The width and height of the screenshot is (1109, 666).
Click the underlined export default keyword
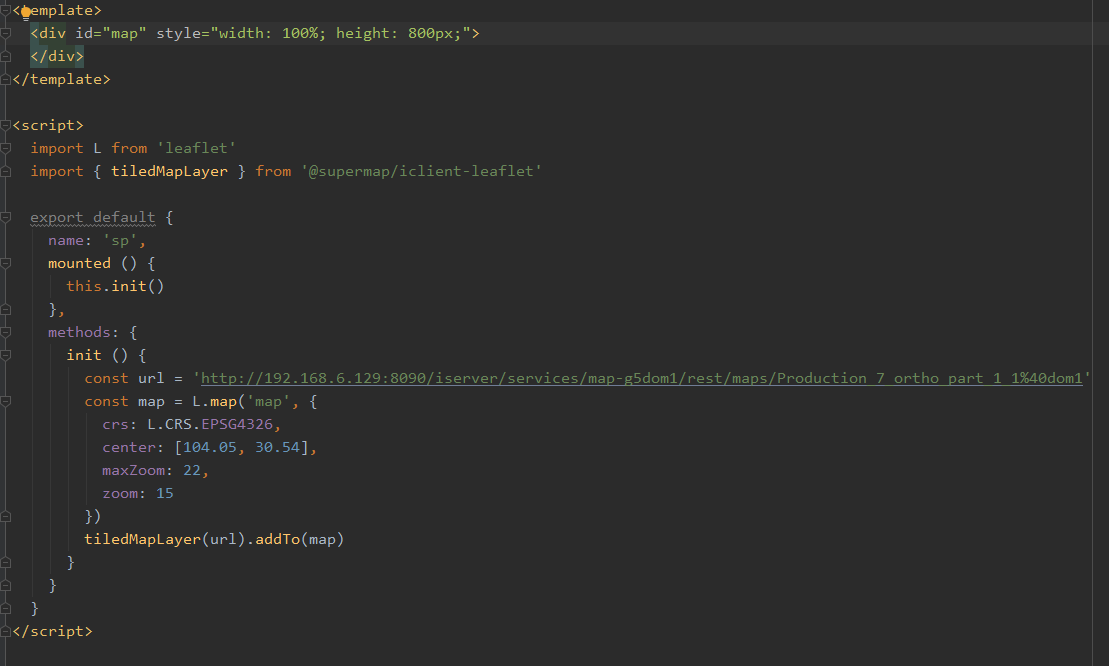(x=93, y=217)
